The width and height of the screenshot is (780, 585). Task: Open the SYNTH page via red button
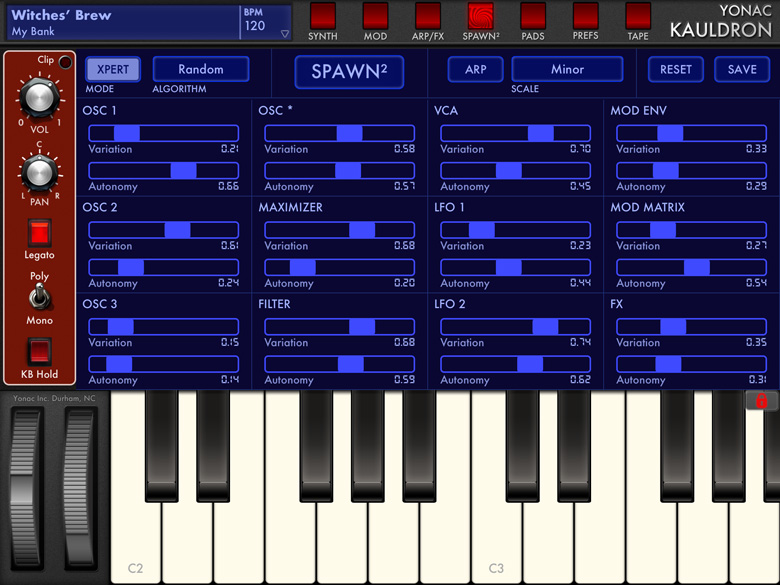click(x=322, y=16)
